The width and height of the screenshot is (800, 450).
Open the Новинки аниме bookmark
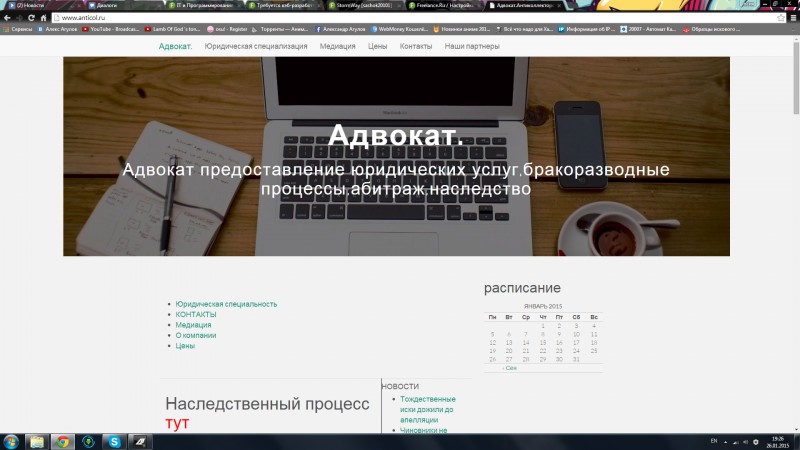coord(462,29)
